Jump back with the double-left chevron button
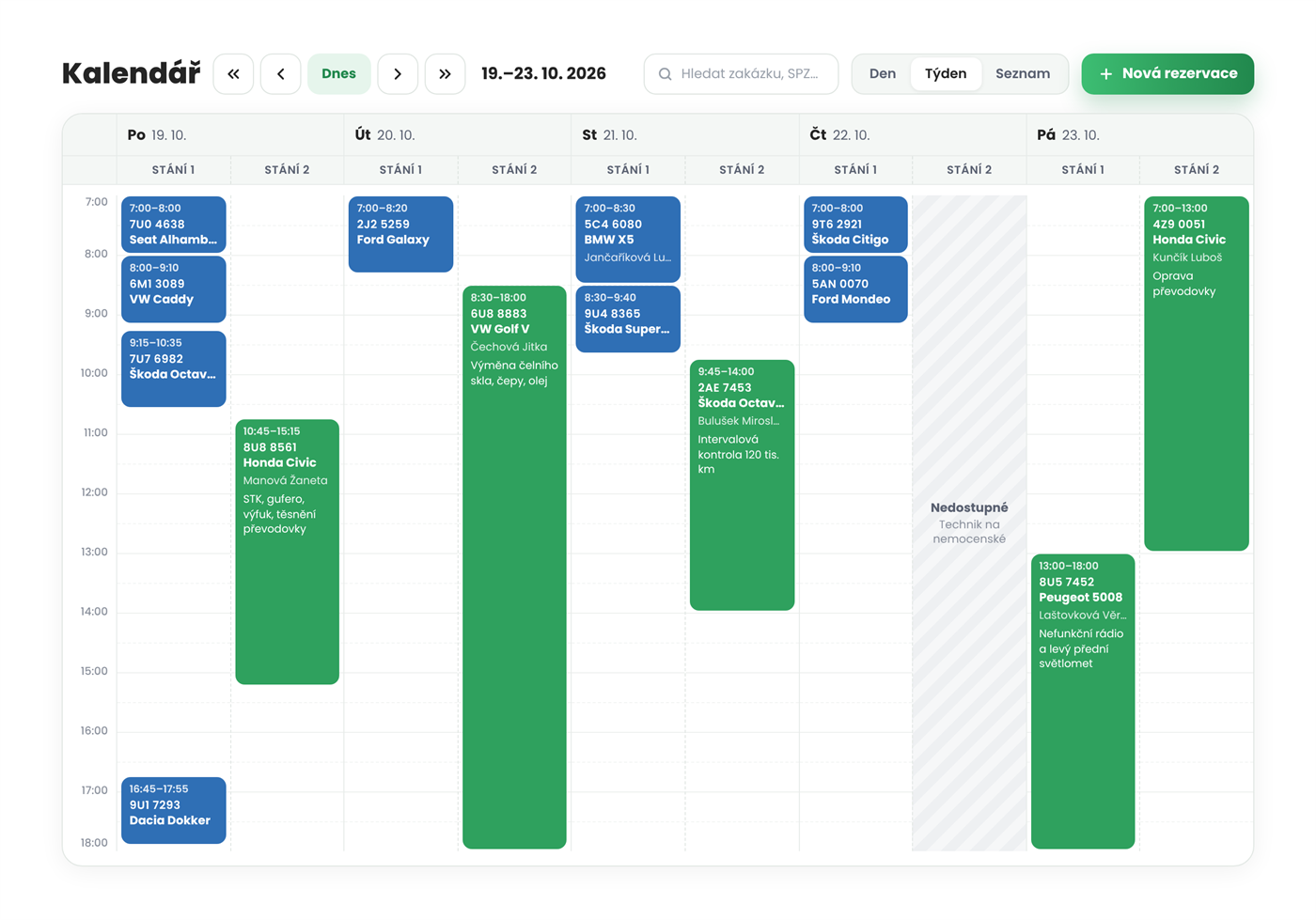Viewport: 1316px width, 920px height. (x=233, y=74)
